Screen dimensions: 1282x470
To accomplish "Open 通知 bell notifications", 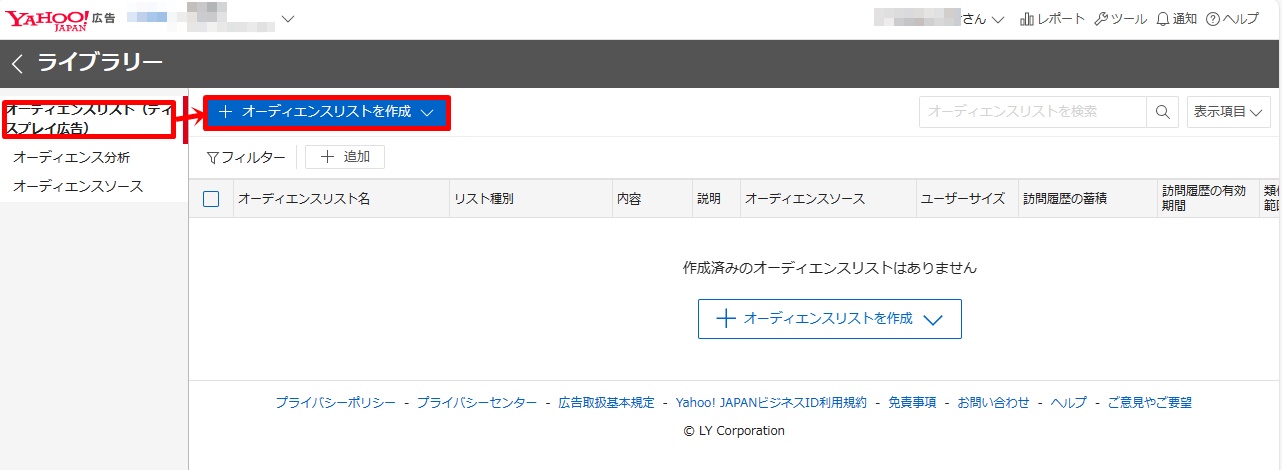I will tap(1176, 19).
